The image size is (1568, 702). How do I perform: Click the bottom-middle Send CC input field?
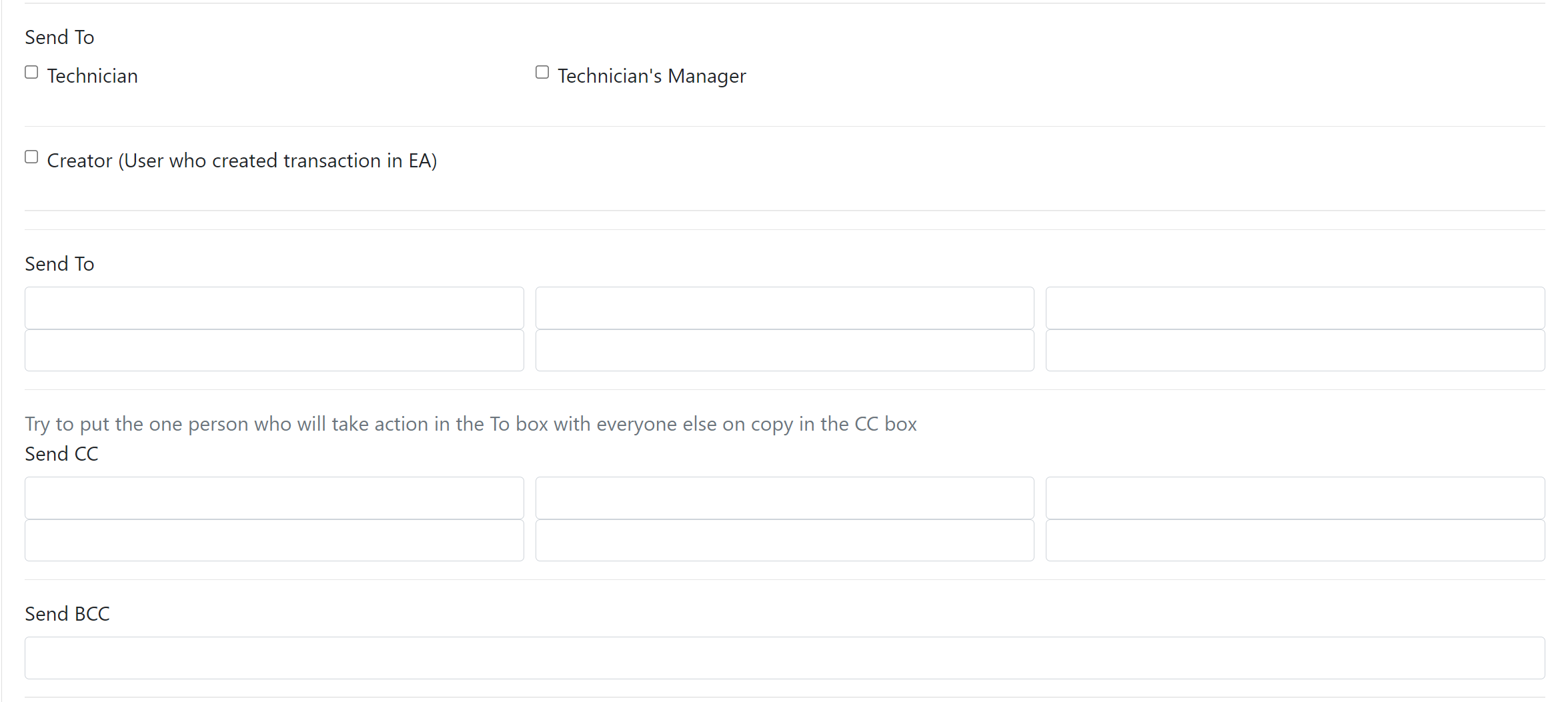[x=785, y=540]
